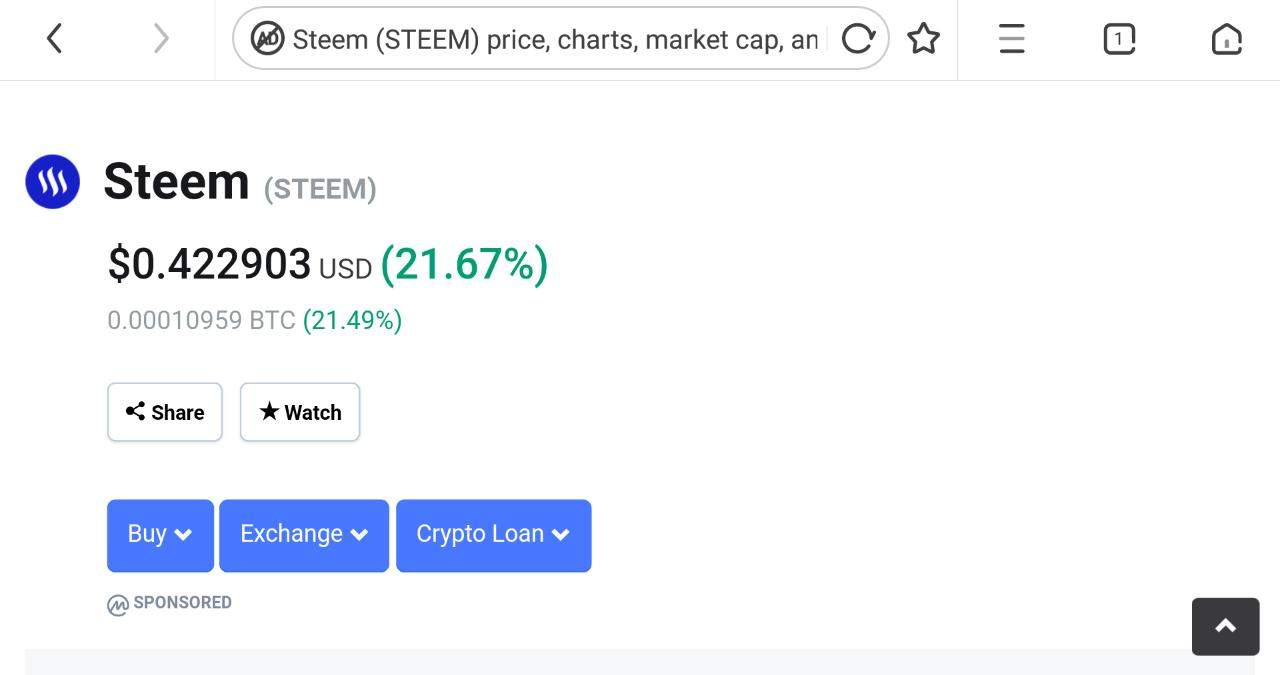Click the Steem coin name heading
Screen dimensions: 1280x675
pyautogui.click(x=176, y=182)
